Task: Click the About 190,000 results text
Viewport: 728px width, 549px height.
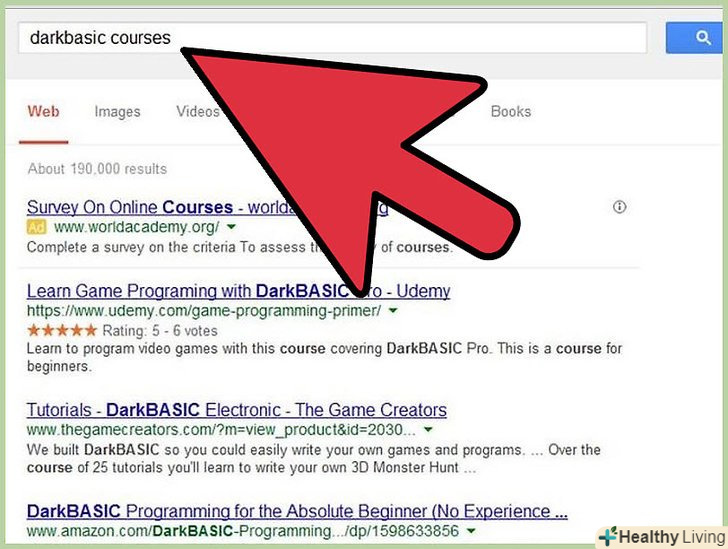Action: click(97, 169)
